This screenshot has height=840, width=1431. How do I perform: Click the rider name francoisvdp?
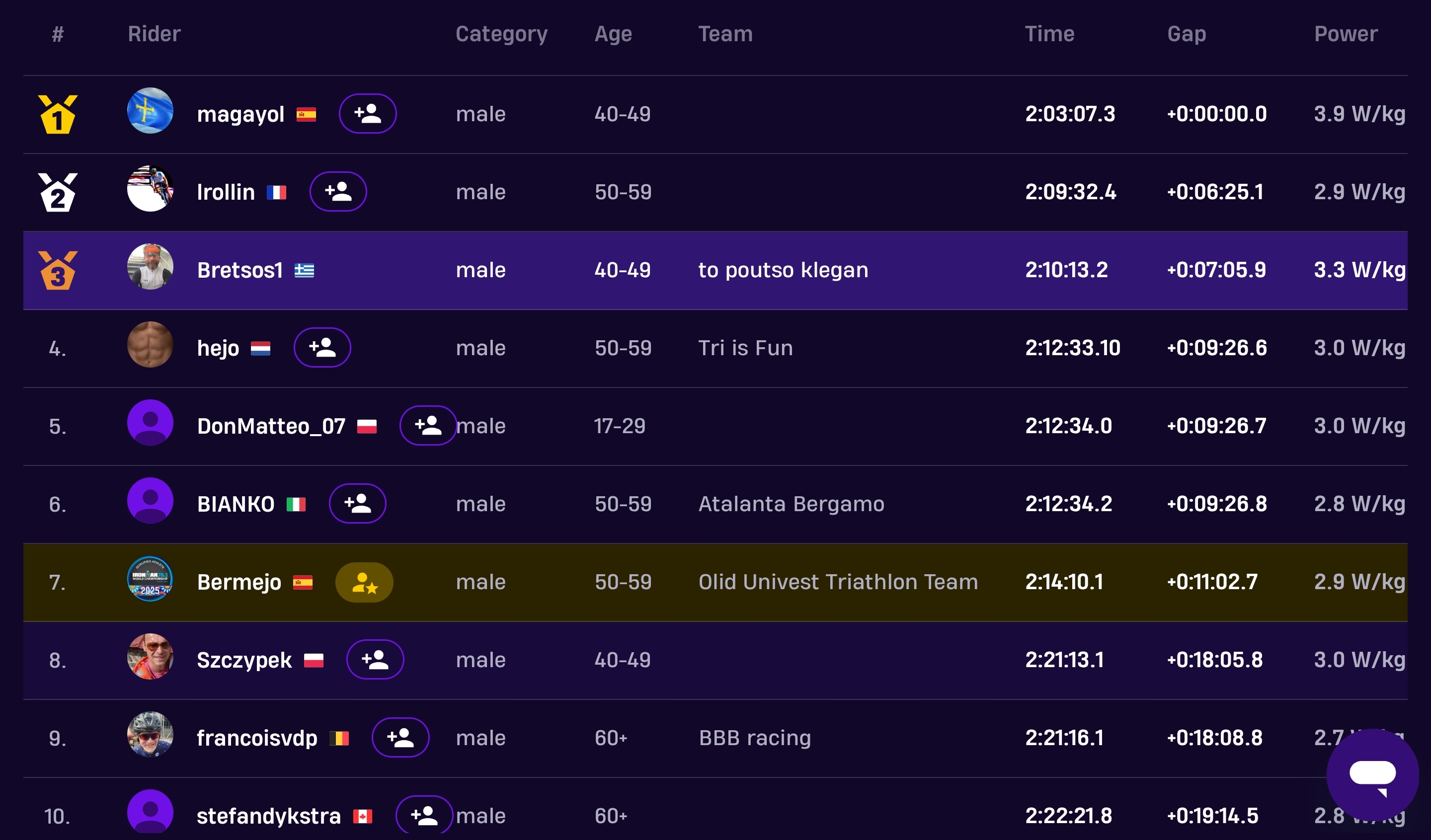tap(257, 738)
